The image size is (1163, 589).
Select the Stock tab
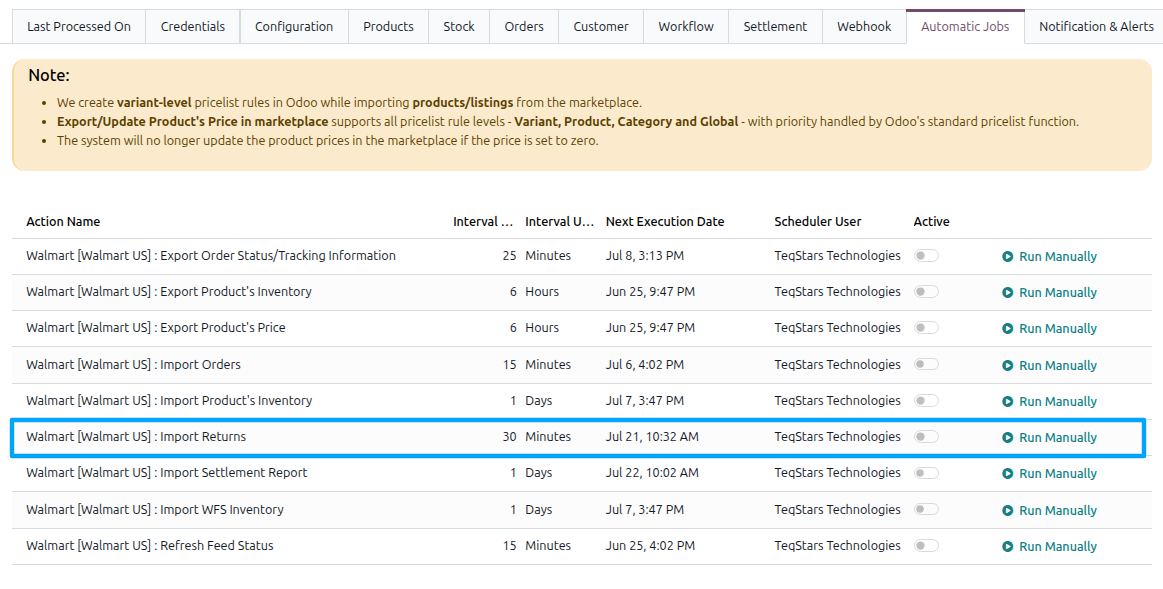[459, 27]
